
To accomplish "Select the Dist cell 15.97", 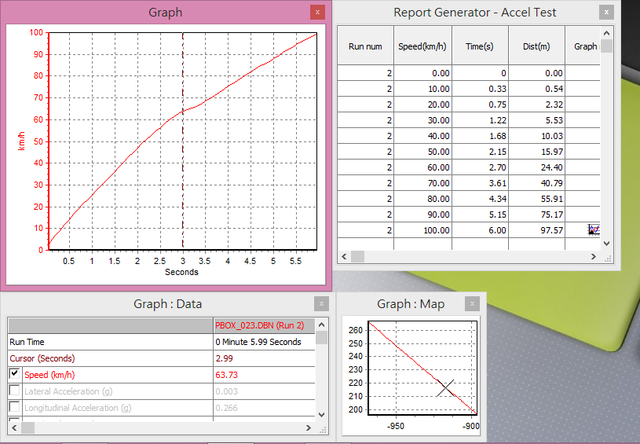I will point(537,151).
